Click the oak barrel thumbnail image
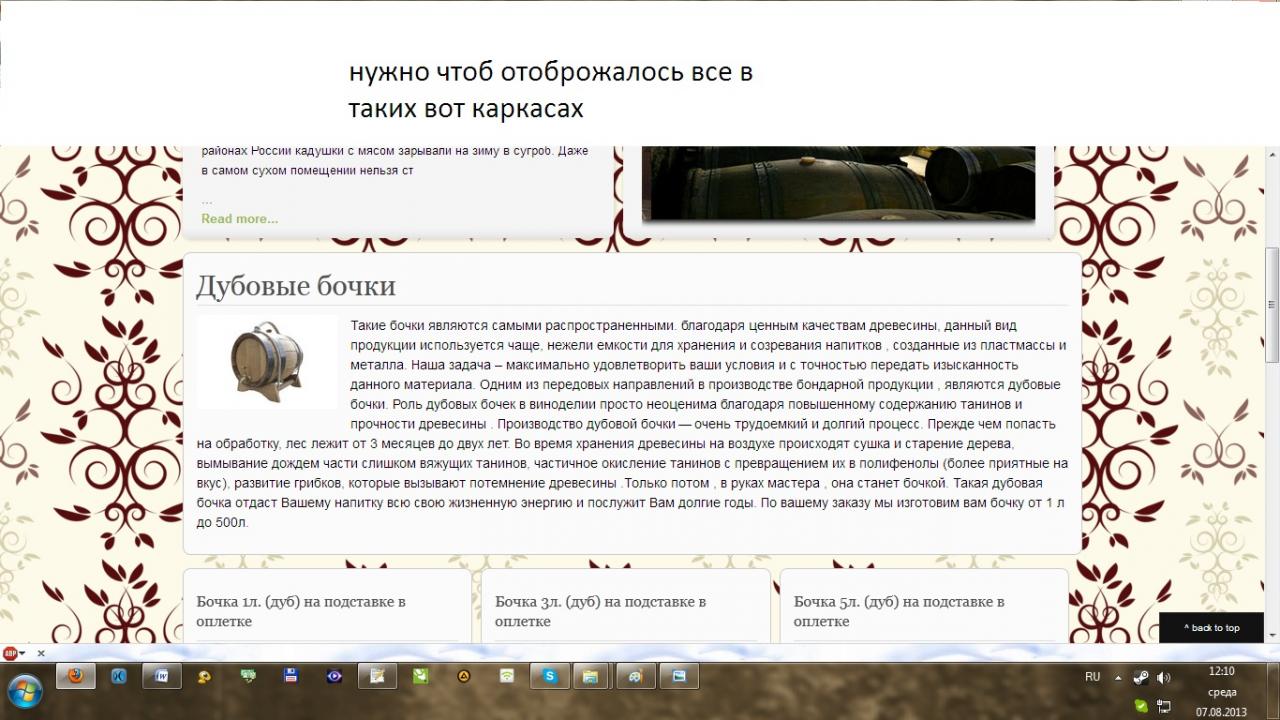 tap(267, 362)
